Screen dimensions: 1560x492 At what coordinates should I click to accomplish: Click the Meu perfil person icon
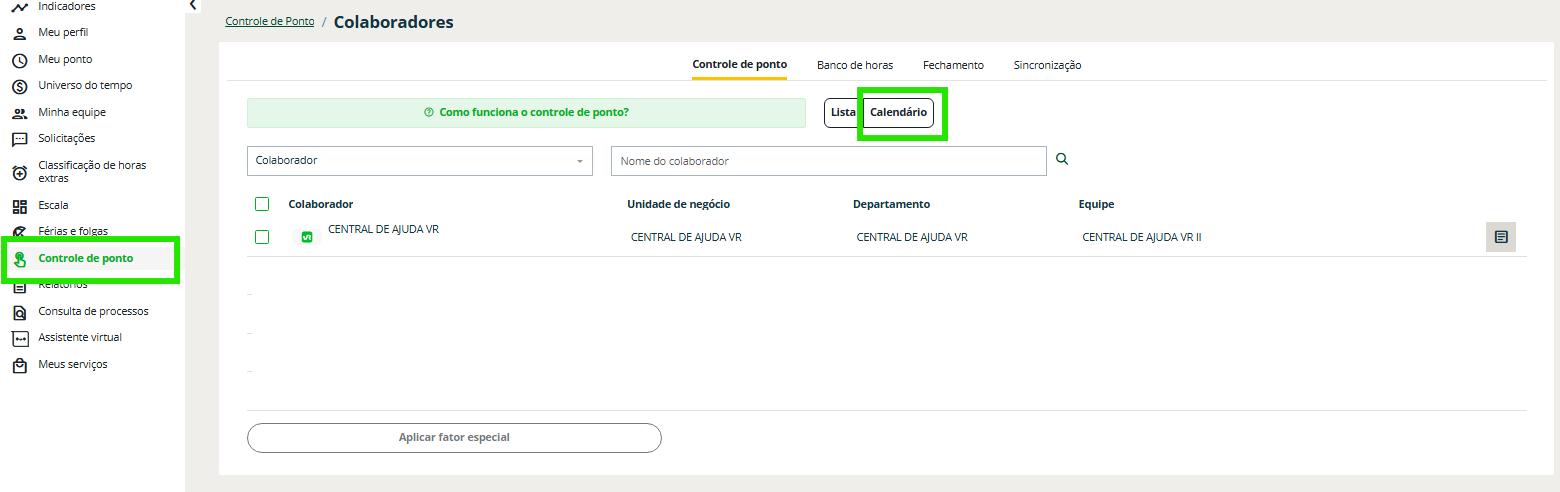[x=19, y=33]
